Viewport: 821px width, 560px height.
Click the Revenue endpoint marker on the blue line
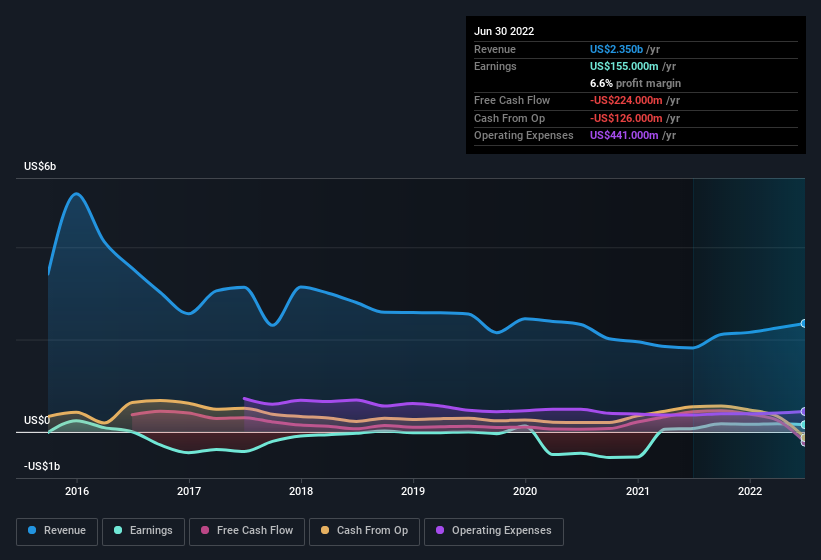click(x=804, y=323)
